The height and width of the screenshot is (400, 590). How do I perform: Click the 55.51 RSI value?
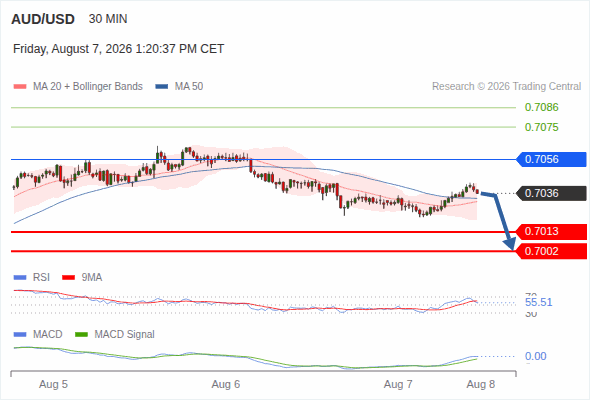(x=538, y=302)
